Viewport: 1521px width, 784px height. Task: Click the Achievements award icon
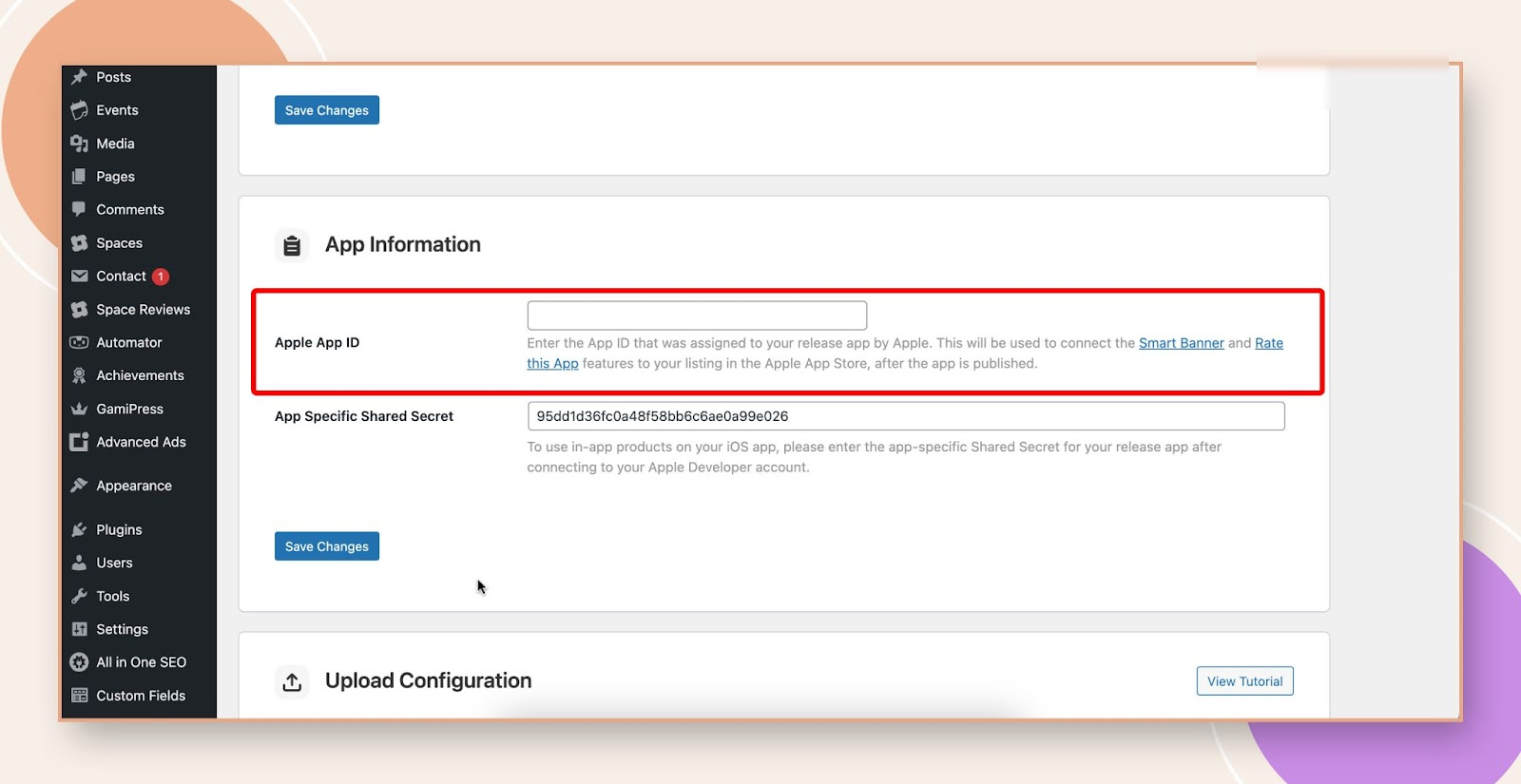(79, 375)
